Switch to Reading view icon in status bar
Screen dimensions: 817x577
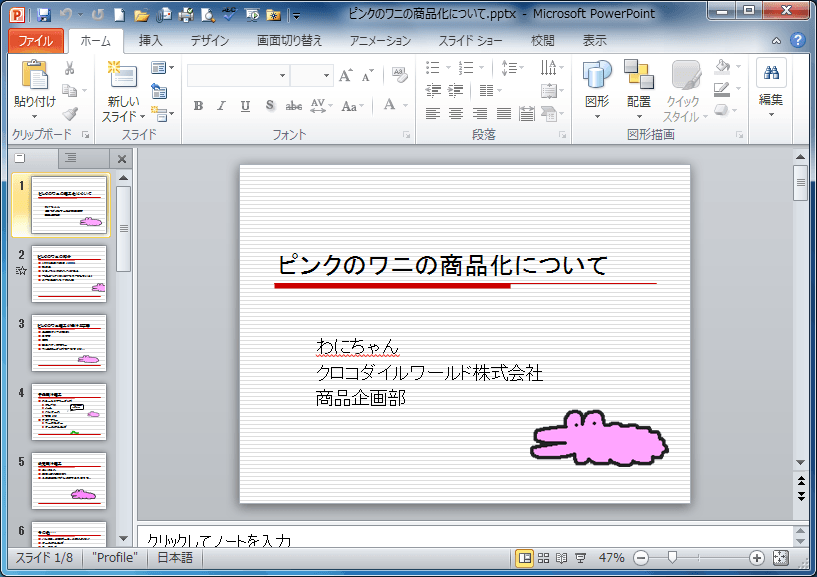pos(562,558)
